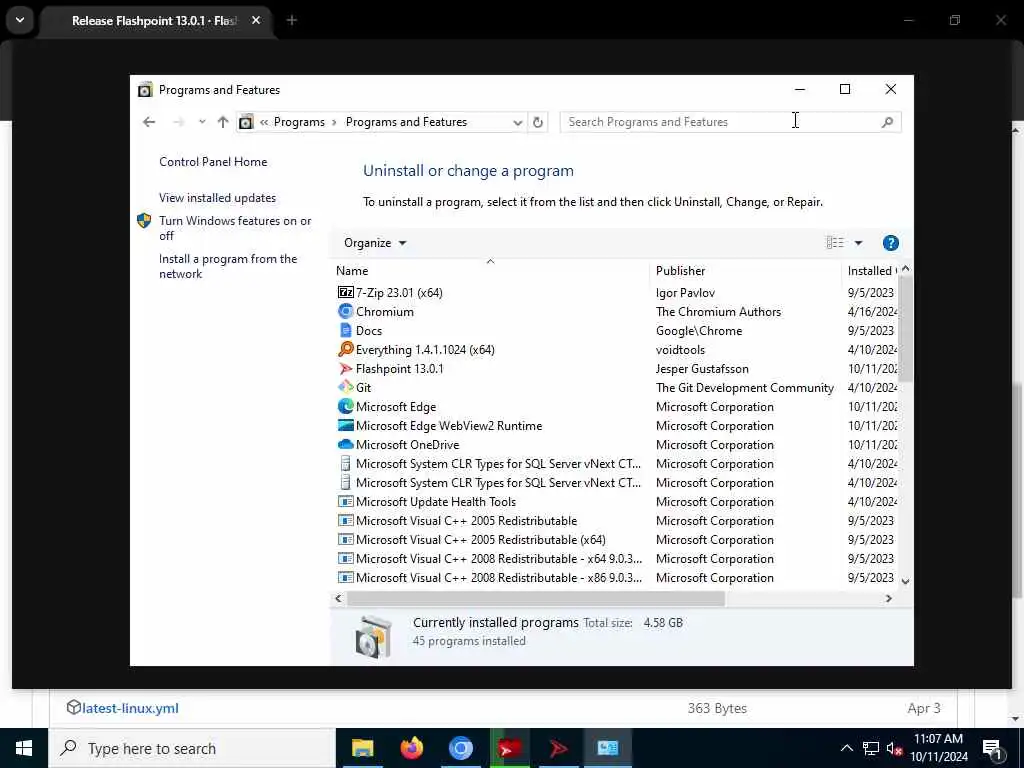The height and width of the screenshot is (768, 1024).
Task: Click Programs and Features breadcrumb
Action: [x=406, y=122]
